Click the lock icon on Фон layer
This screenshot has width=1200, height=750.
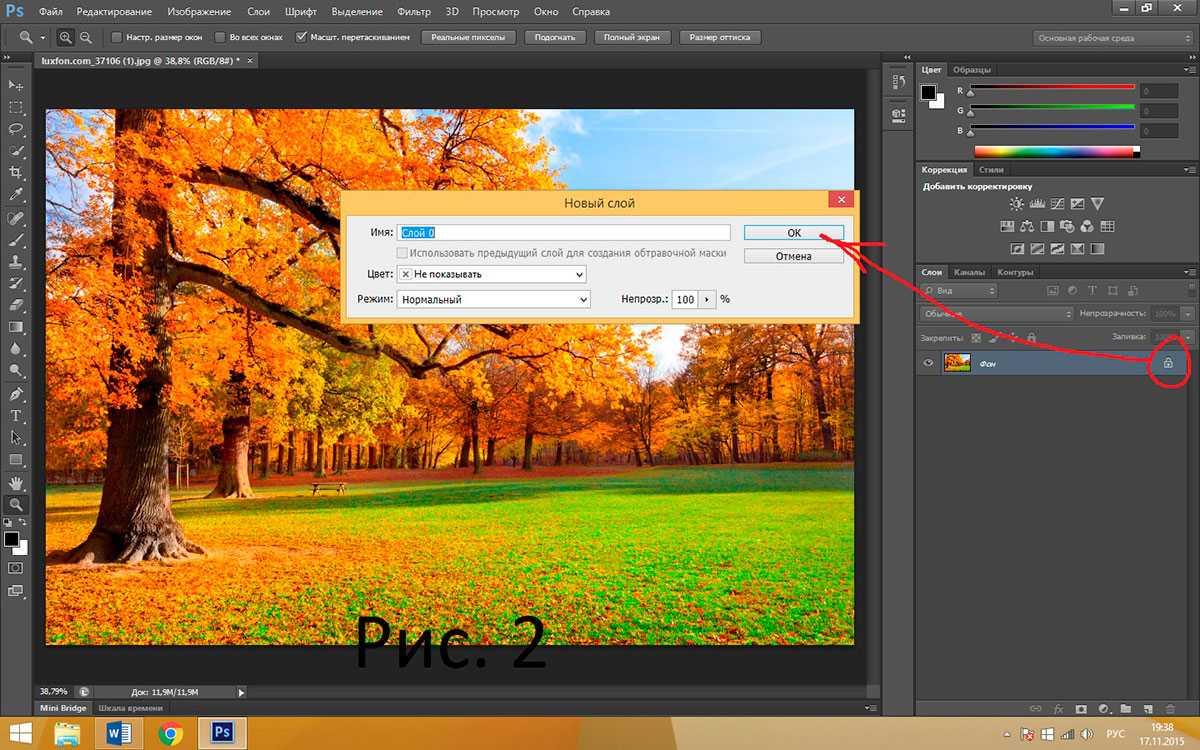[x=1167, y=364]
